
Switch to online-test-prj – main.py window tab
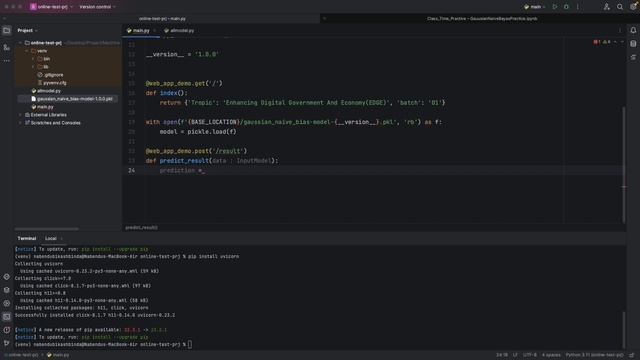coord(162,19)
